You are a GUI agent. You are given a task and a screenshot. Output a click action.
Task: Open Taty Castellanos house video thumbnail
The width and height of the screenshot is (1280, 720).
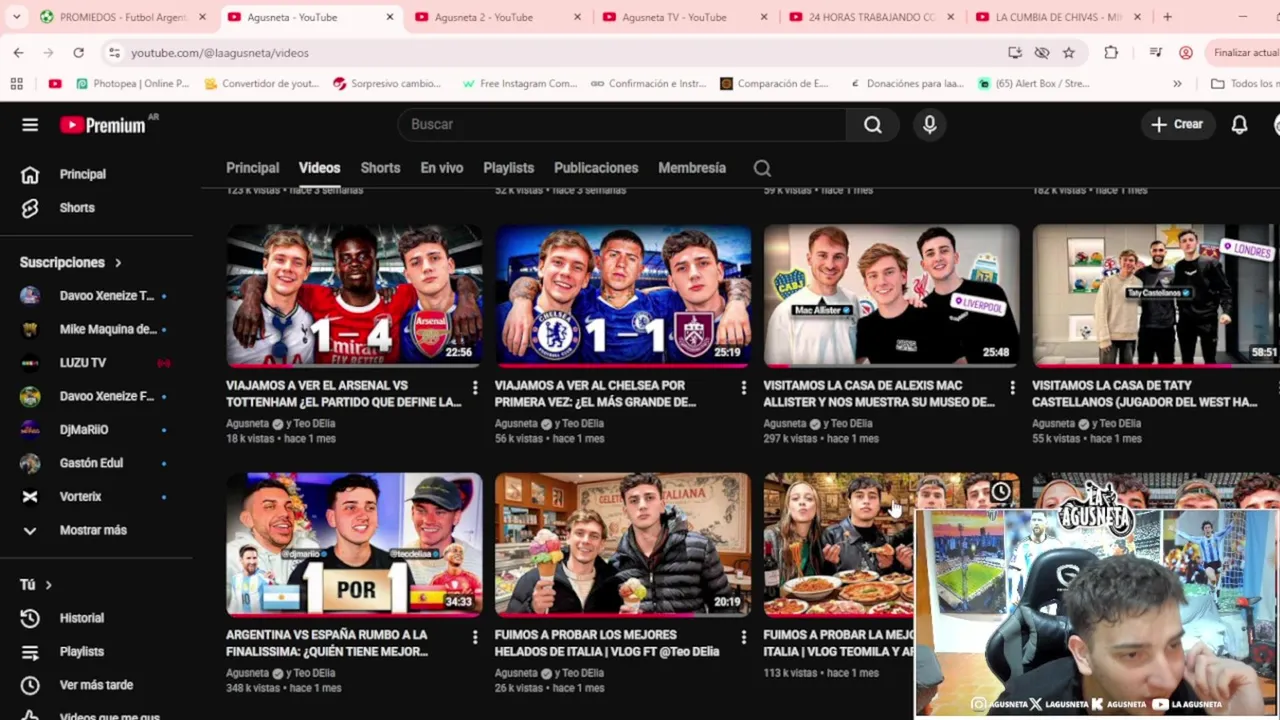pyautogui.click(x=1156, y=296)
